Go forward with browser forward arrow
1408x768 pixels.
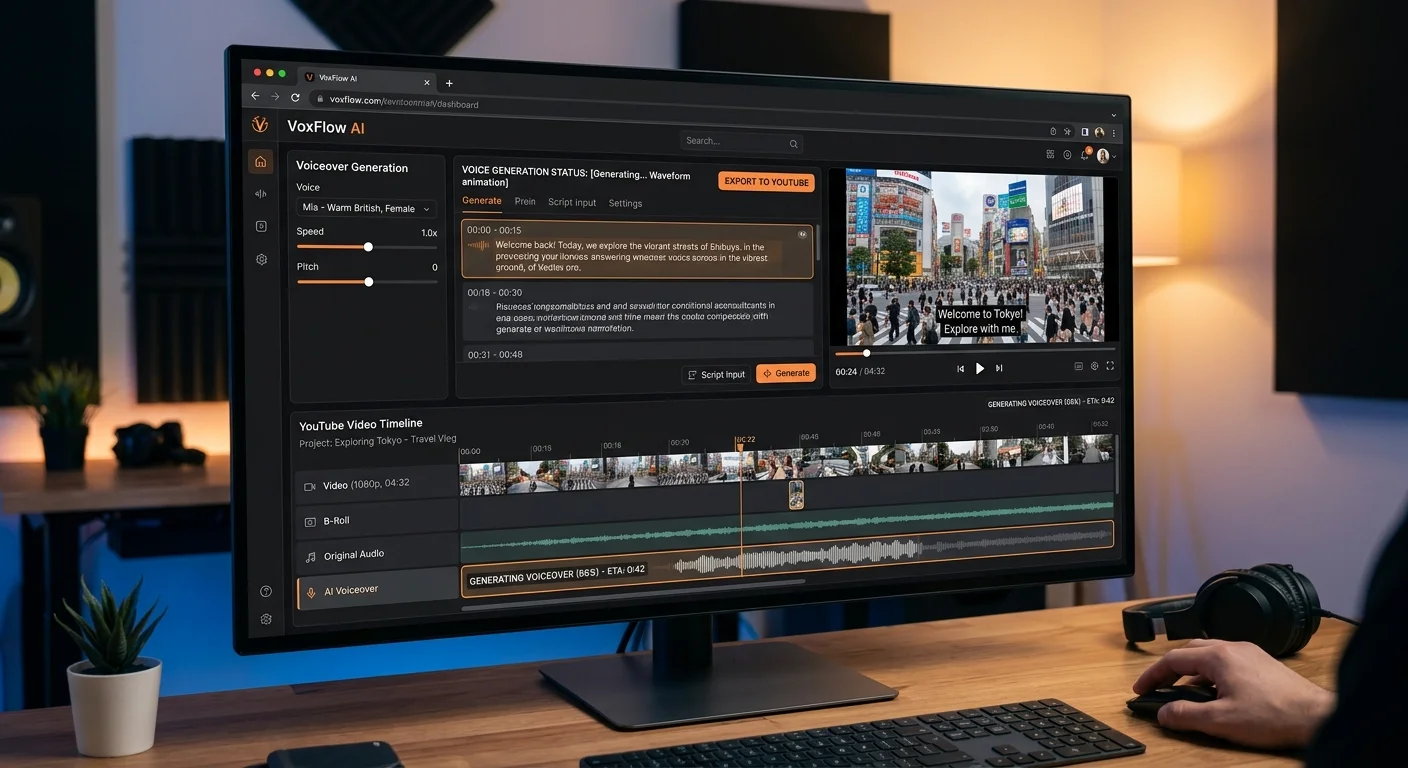[275, 96]
